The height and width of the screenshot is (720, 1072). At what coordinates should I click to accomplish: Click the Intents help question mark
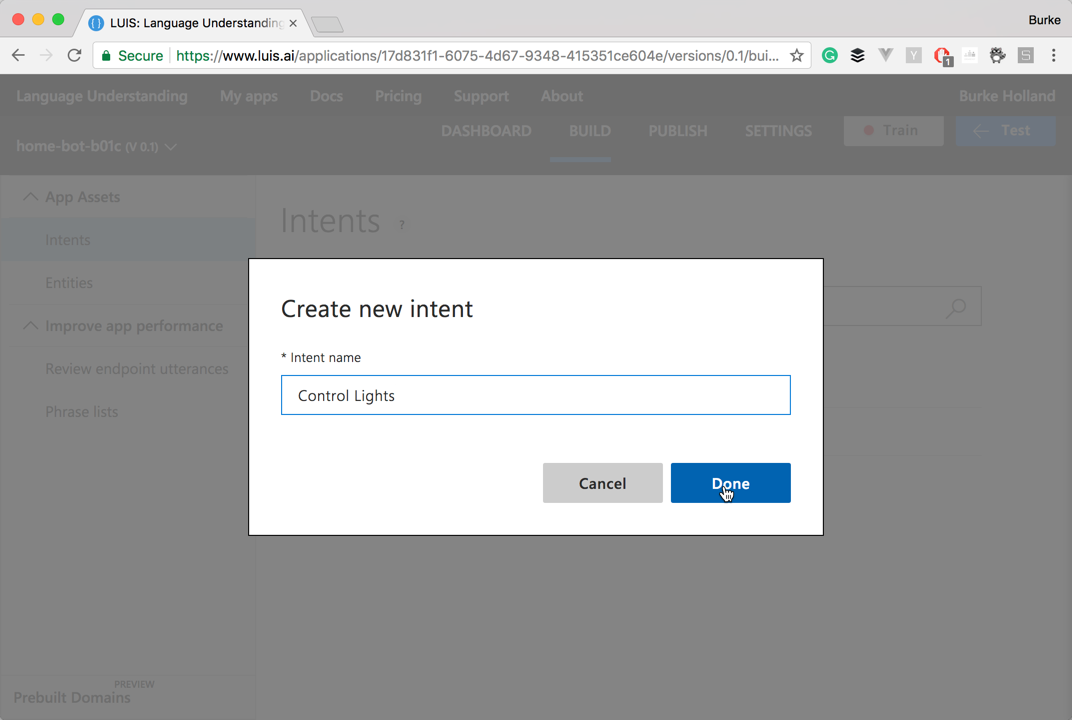pyautogui.click(x=402, y=225)
